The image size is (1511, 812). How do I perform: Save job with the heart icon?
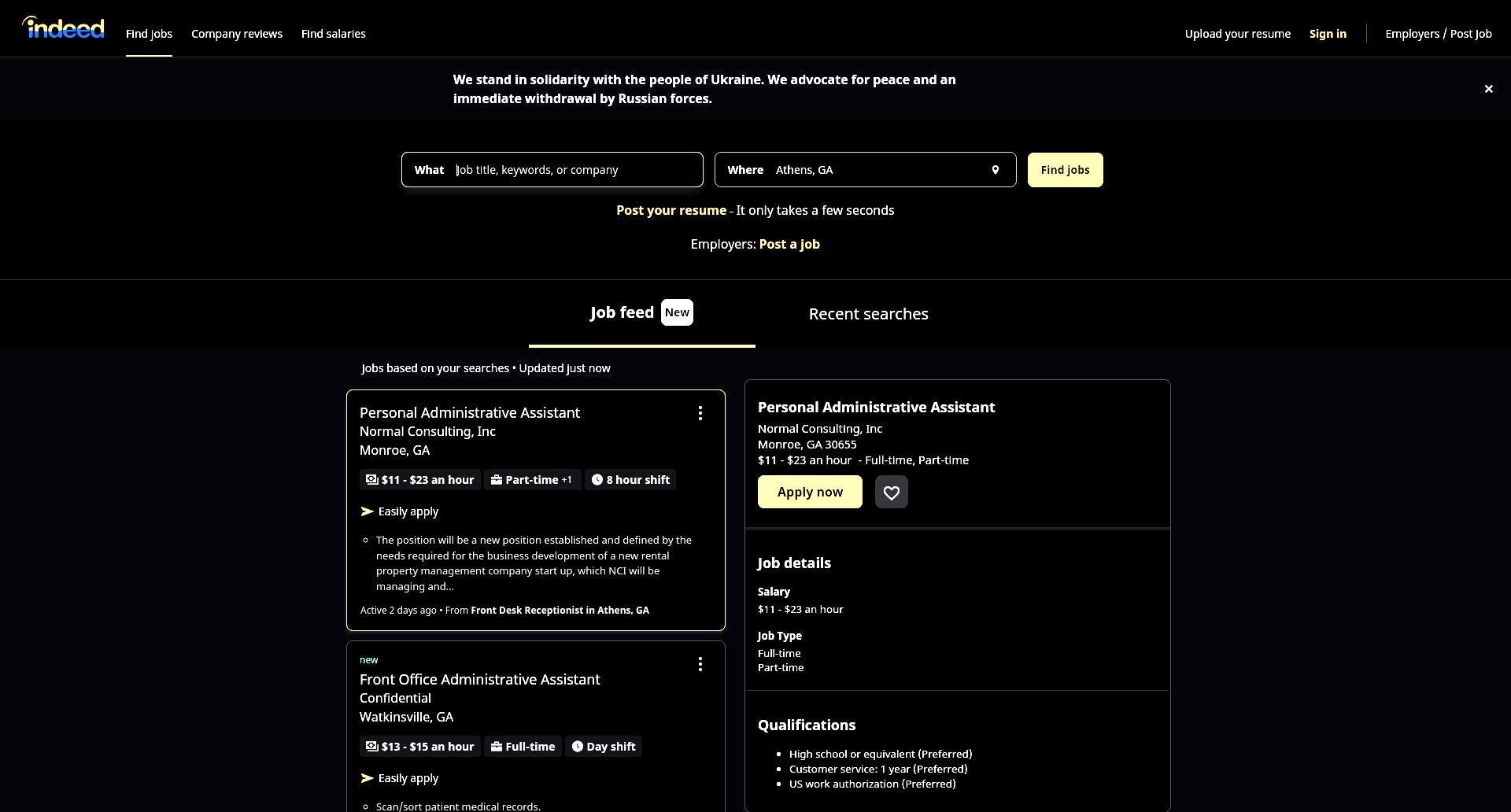891,492
